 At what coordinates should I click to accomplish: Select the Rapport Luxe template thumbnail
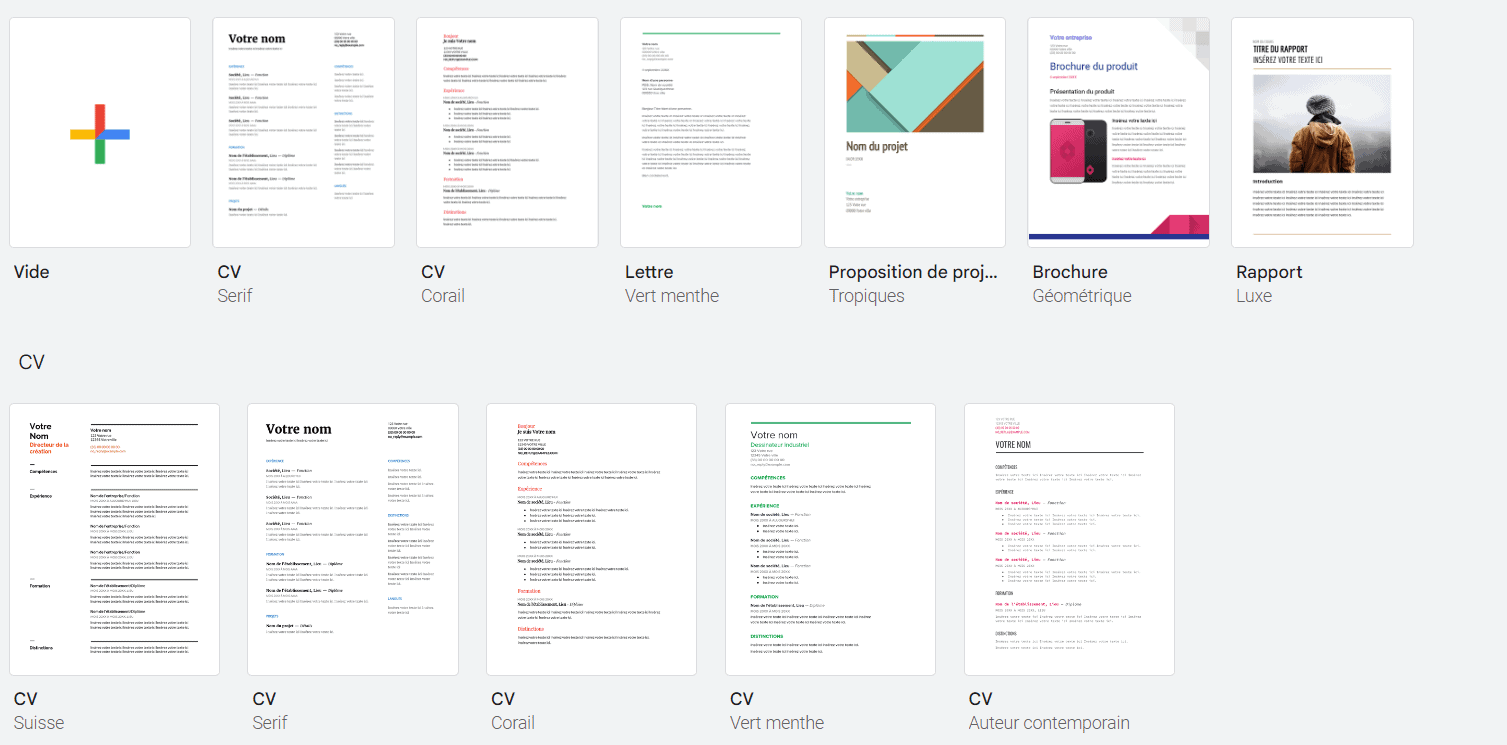pyautogui.click(x=1322, y=132)
